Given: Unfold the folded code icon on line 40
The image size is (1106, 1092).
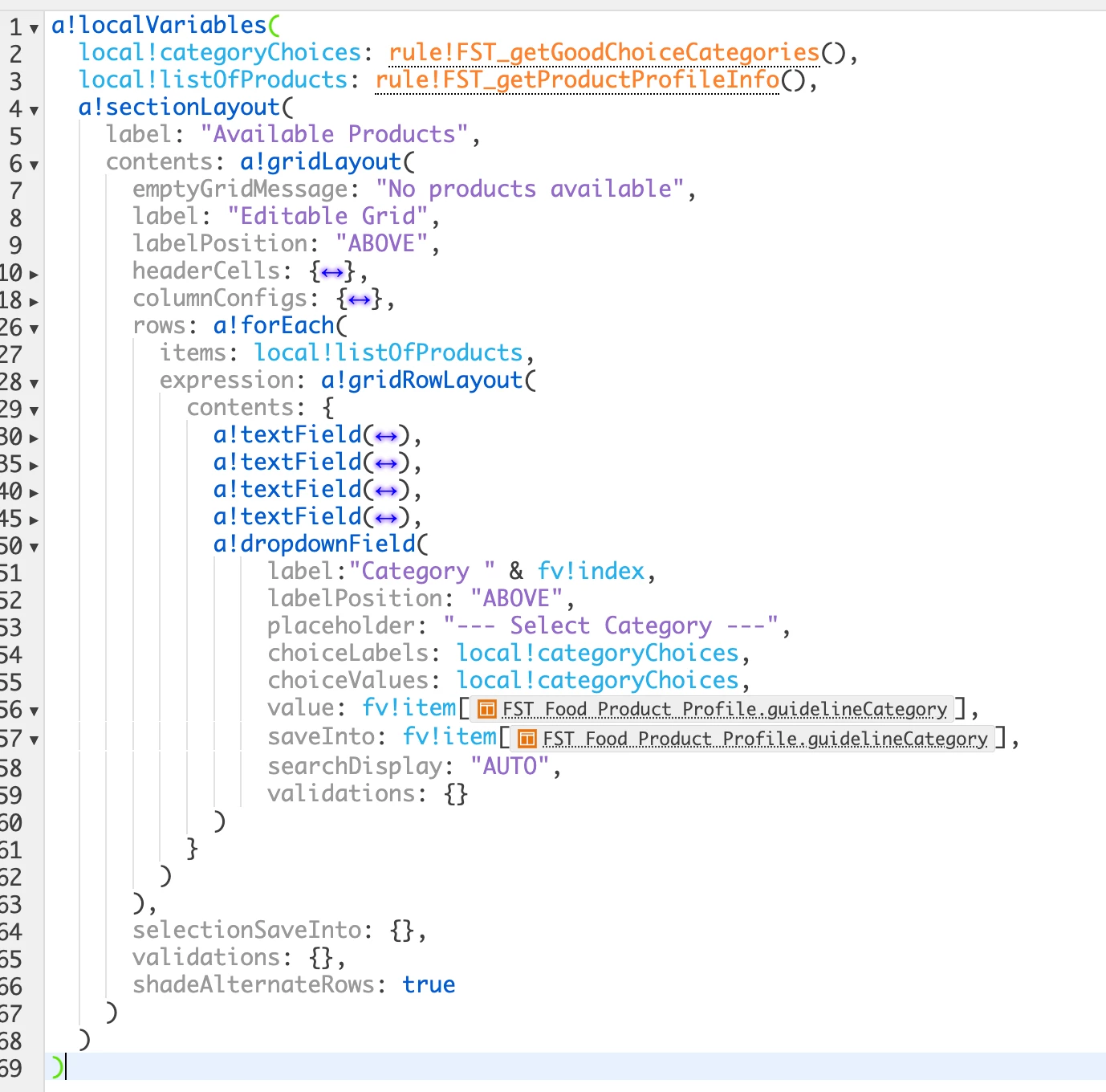Looking at the screenshot, I should click(387, 491).
